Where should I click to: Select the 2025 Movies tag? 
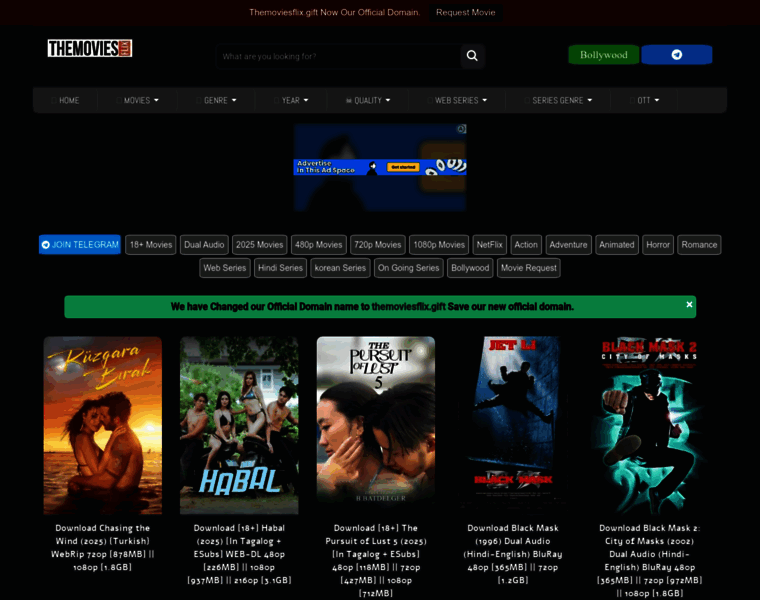pyautogui.click(x=260, y=245)
